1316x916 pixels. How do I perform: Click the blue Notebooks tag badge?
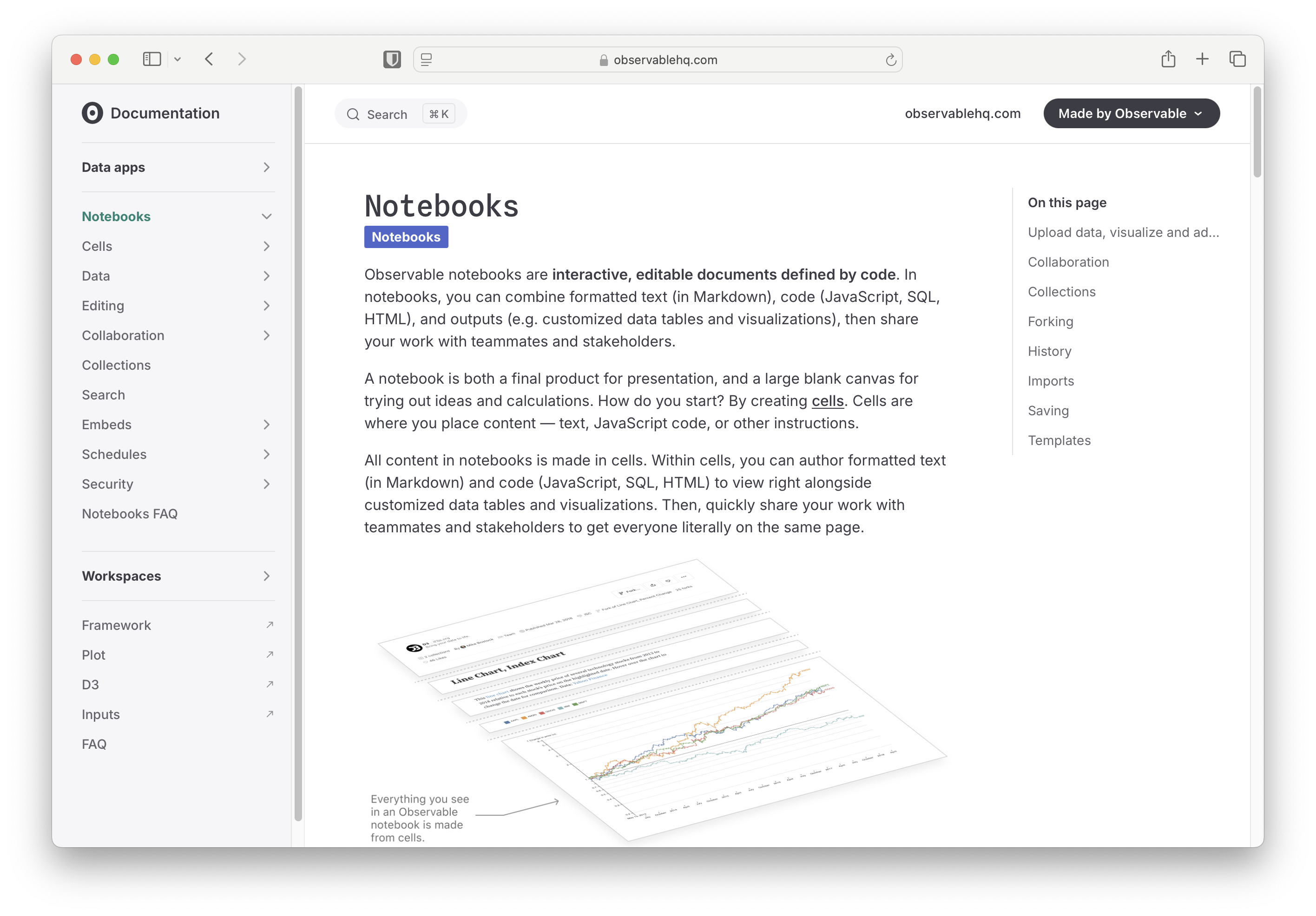point(406,236)
